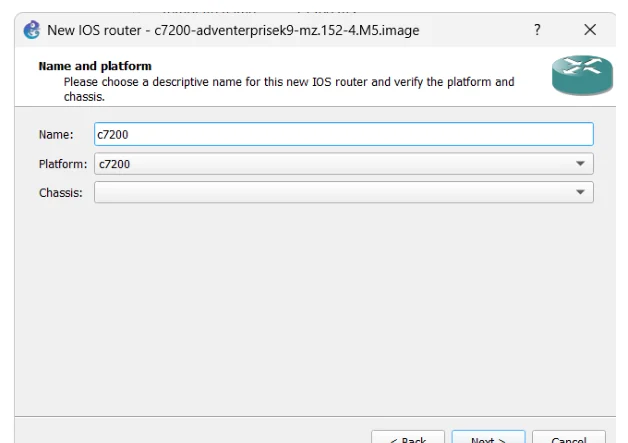The height and width of the screenshot is (443, 628).
Task: Click the 'Name:' label
Action: [56, 135]
